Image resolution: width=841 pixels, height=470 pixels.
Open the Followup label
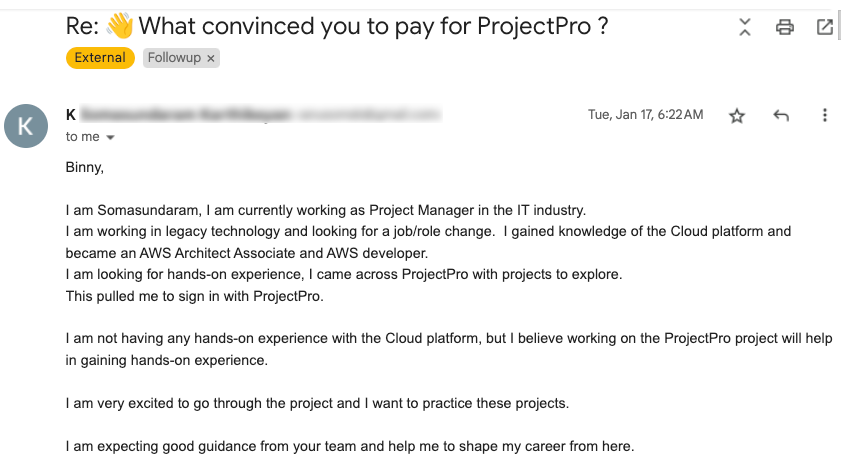click(x=173, y=58)
